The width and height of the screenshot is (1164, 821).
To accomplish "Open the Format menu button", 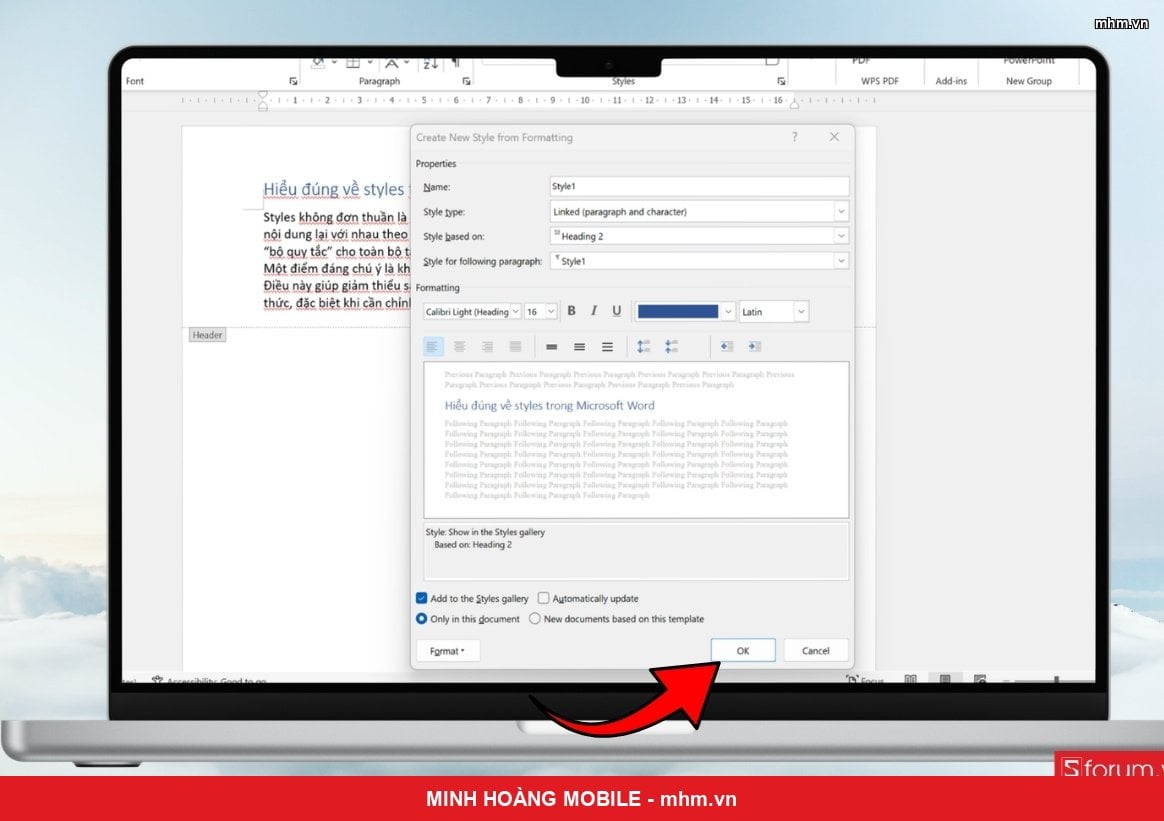I will click(448, 651).
